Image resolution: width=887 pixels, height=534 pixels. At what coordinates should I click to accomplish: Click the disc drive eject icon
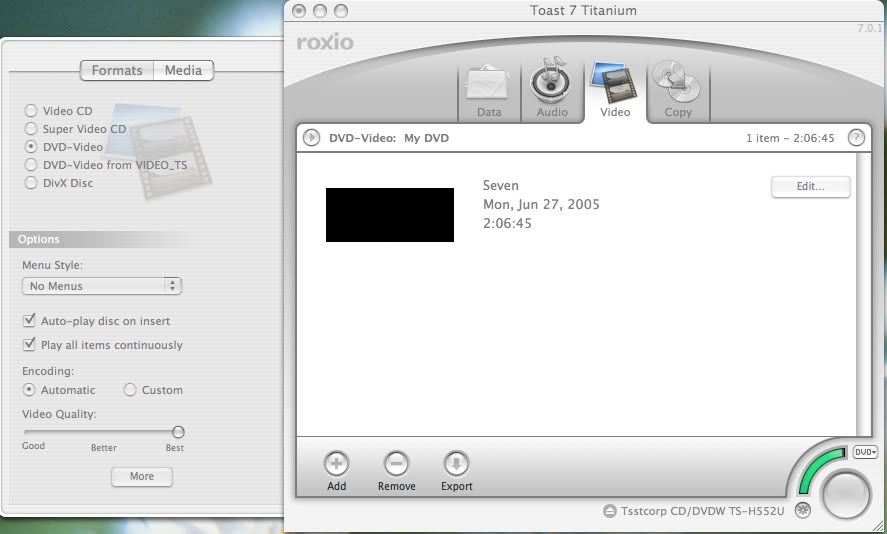point(609,511)
